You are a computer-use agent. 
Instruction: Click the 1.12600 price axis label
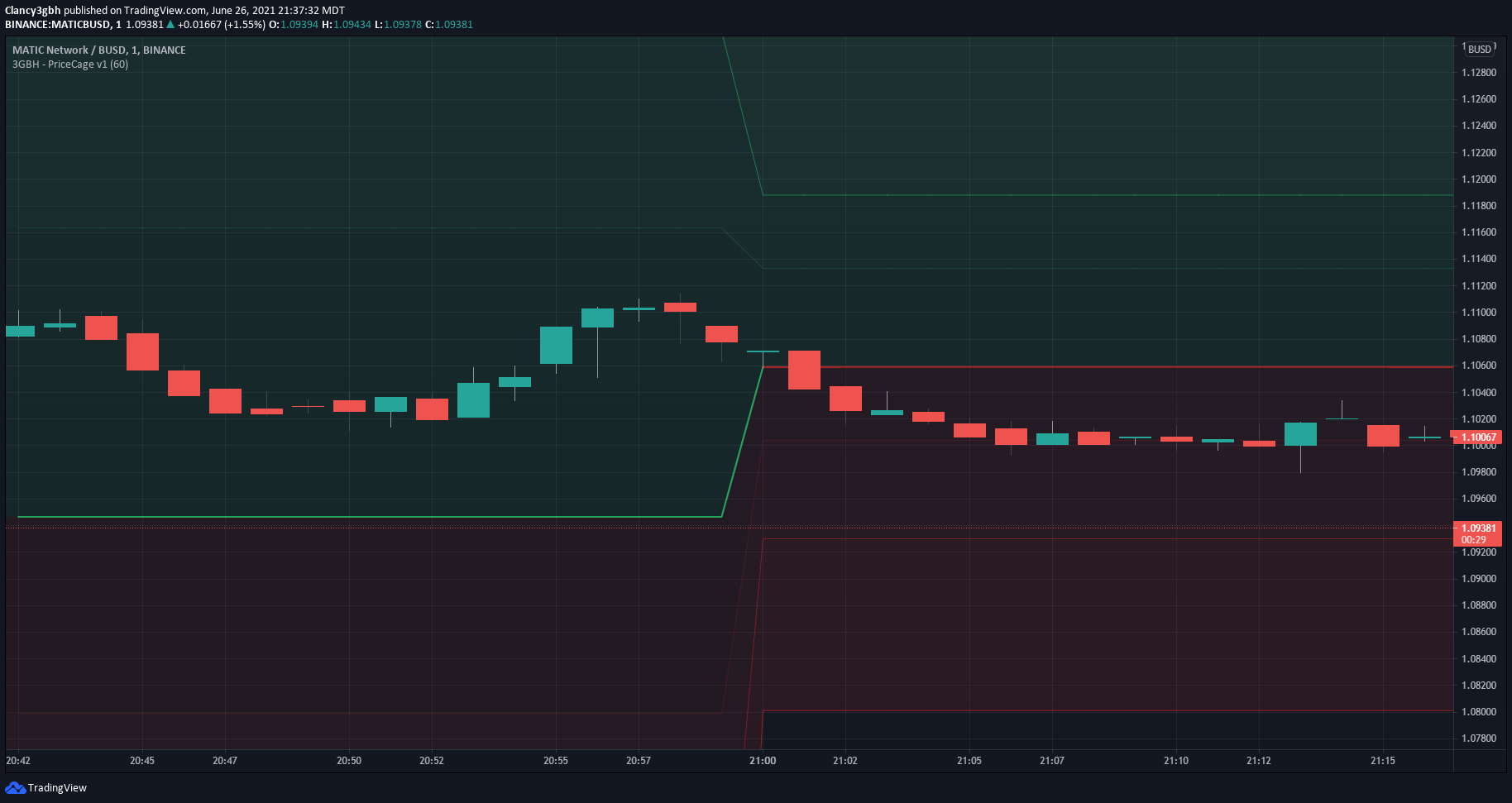click(x=1479, y=99)
